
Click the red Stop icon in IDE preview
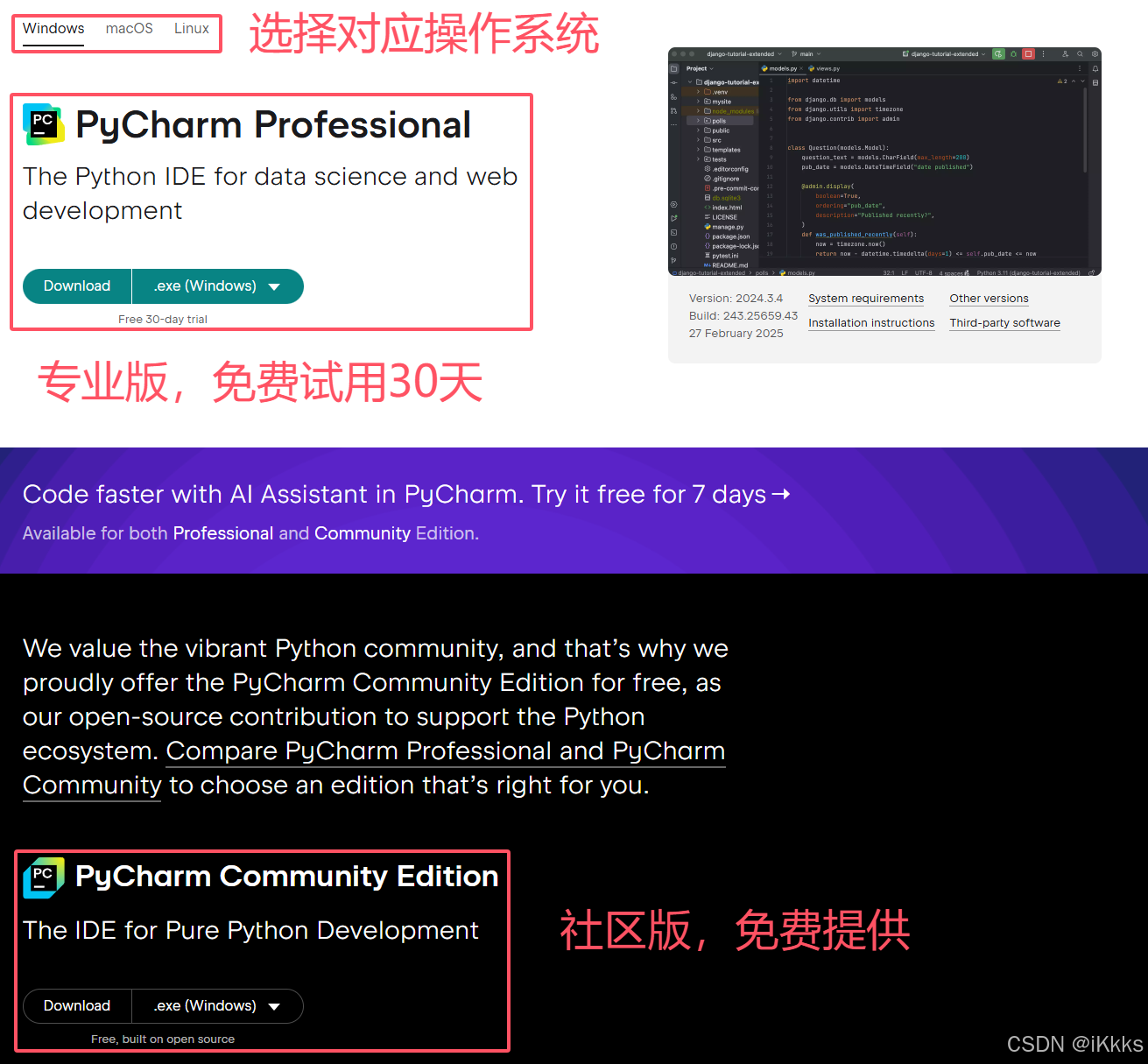[x=1029, y=54]
